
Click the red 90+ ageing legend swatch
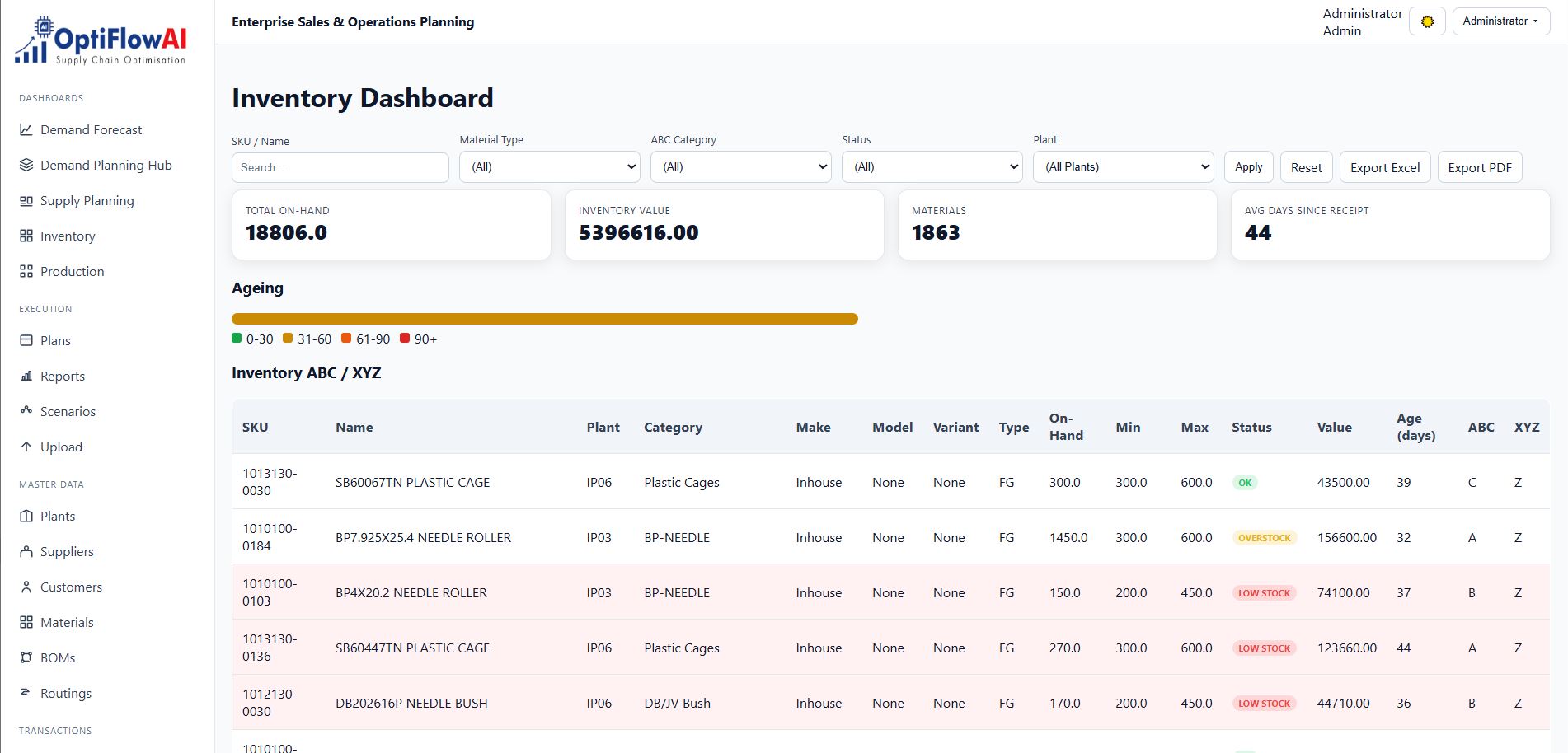[405, 339]
